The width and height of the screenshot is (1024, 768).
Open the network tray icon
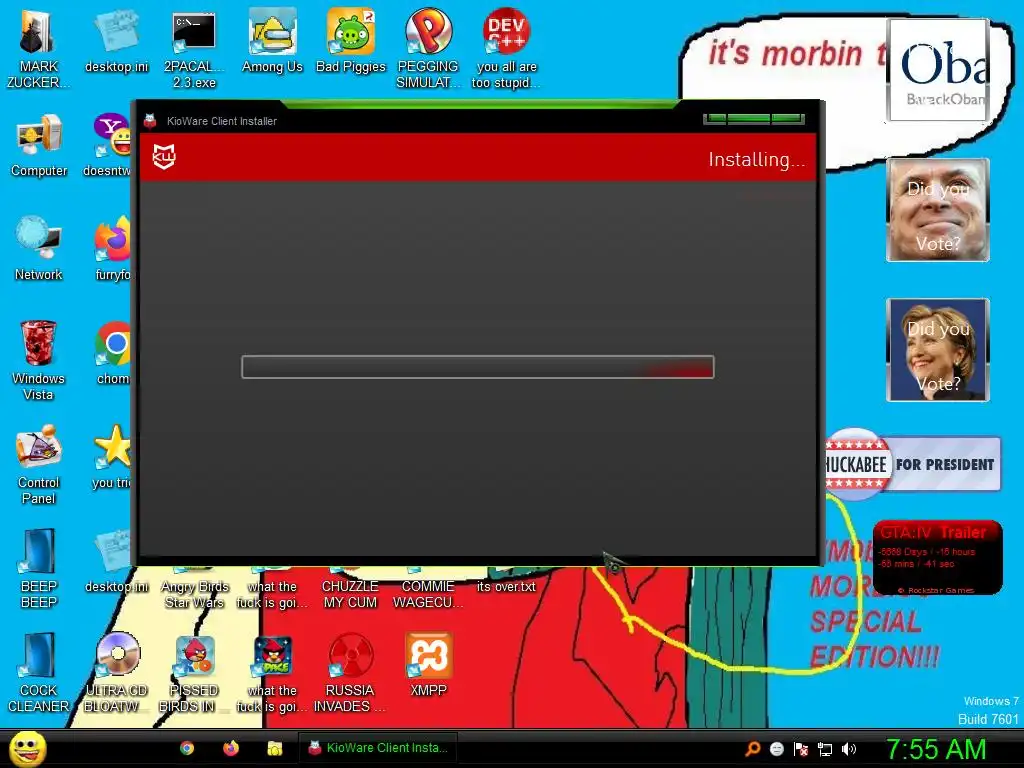point(825,748)
